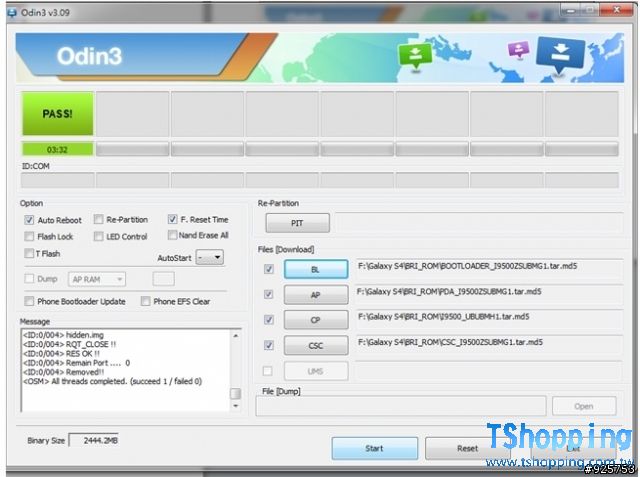Image resolution: width=640 pixels, height=477 pixels.
Task: Click the CP file button
Action: tap(316, 320)
